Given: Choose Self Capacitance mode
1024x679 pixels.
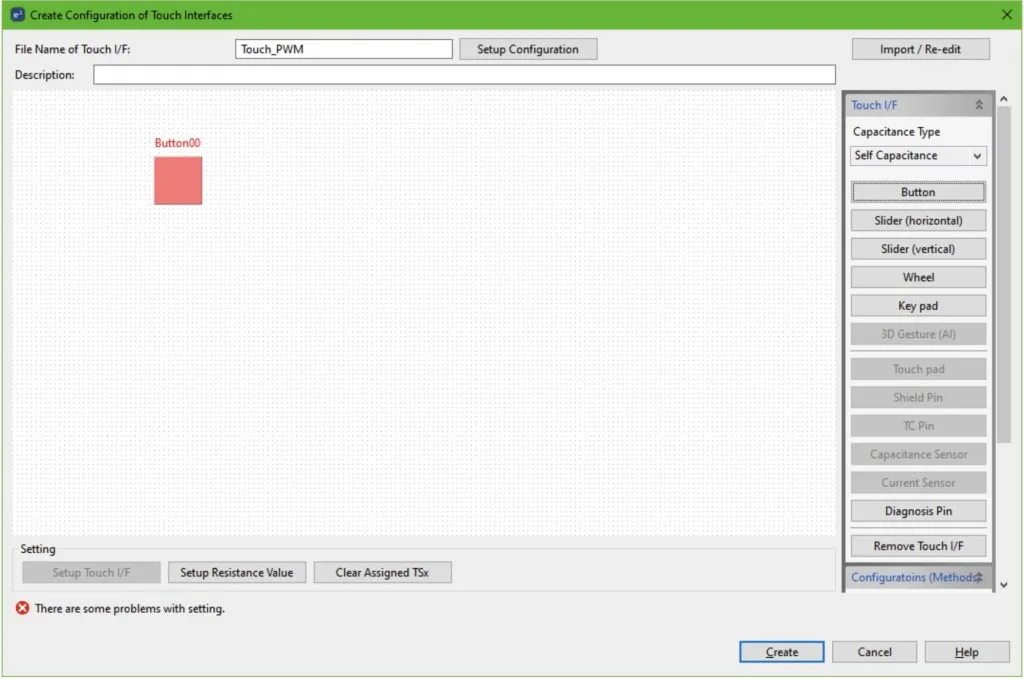Looking at the screenshot, I should click(x=910, y=155).
